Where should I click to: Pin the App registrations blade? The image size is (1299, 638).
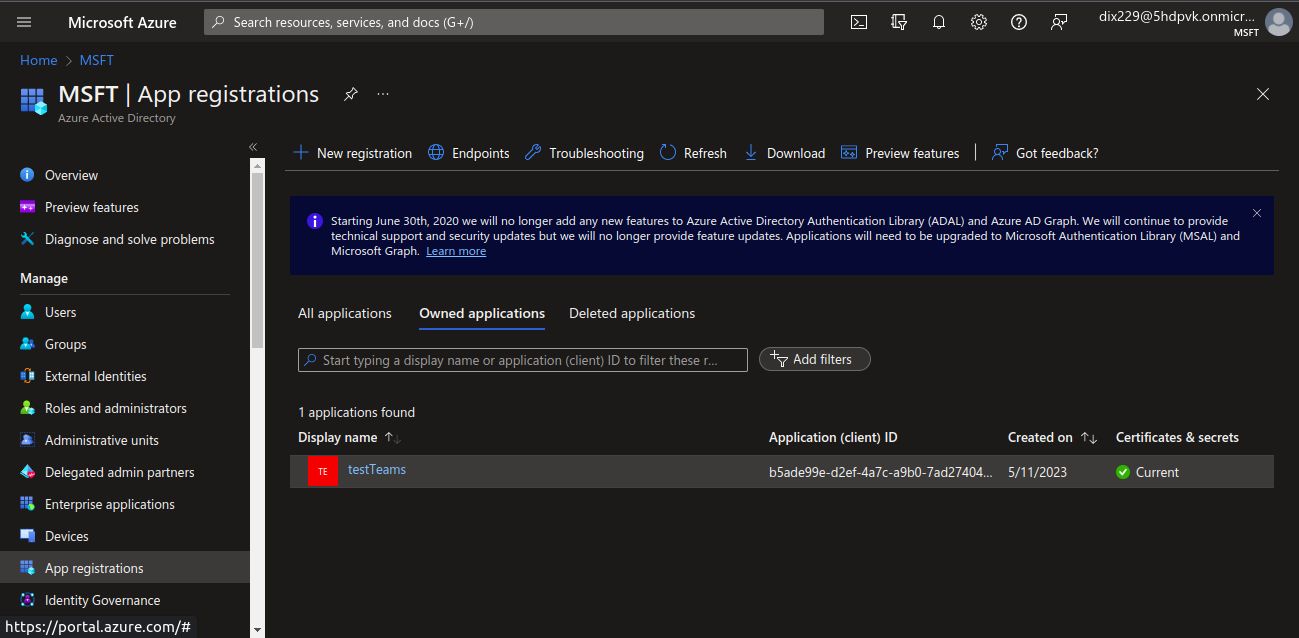(x=350, y=94)
